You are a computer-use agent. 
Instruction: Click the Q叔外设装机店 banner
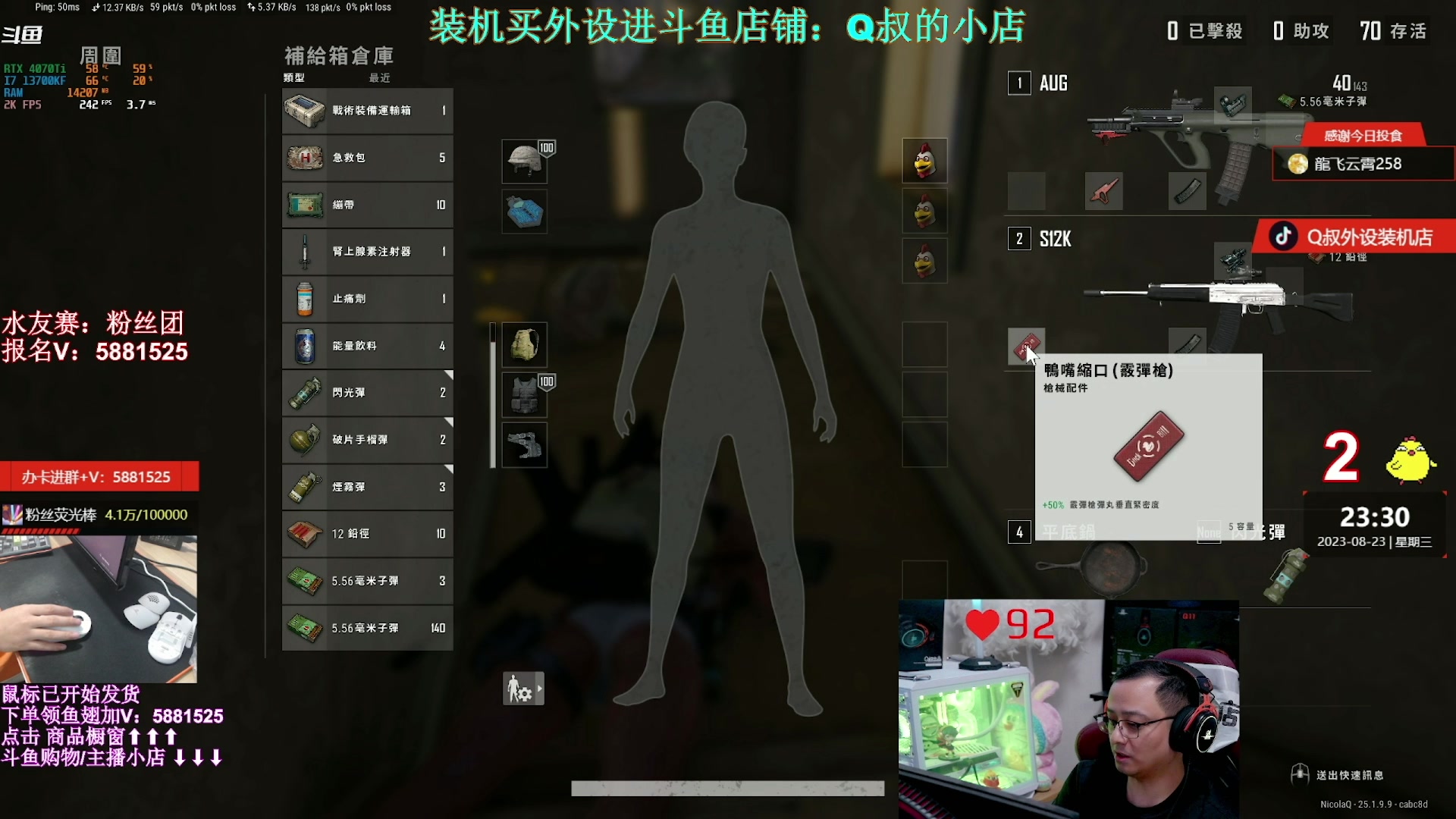pos(1354,237)
